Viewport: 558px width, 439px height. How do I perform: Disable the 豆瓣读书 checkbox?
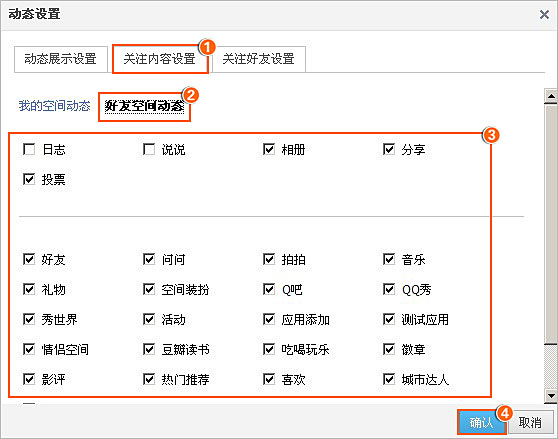[x=149, y=349]
